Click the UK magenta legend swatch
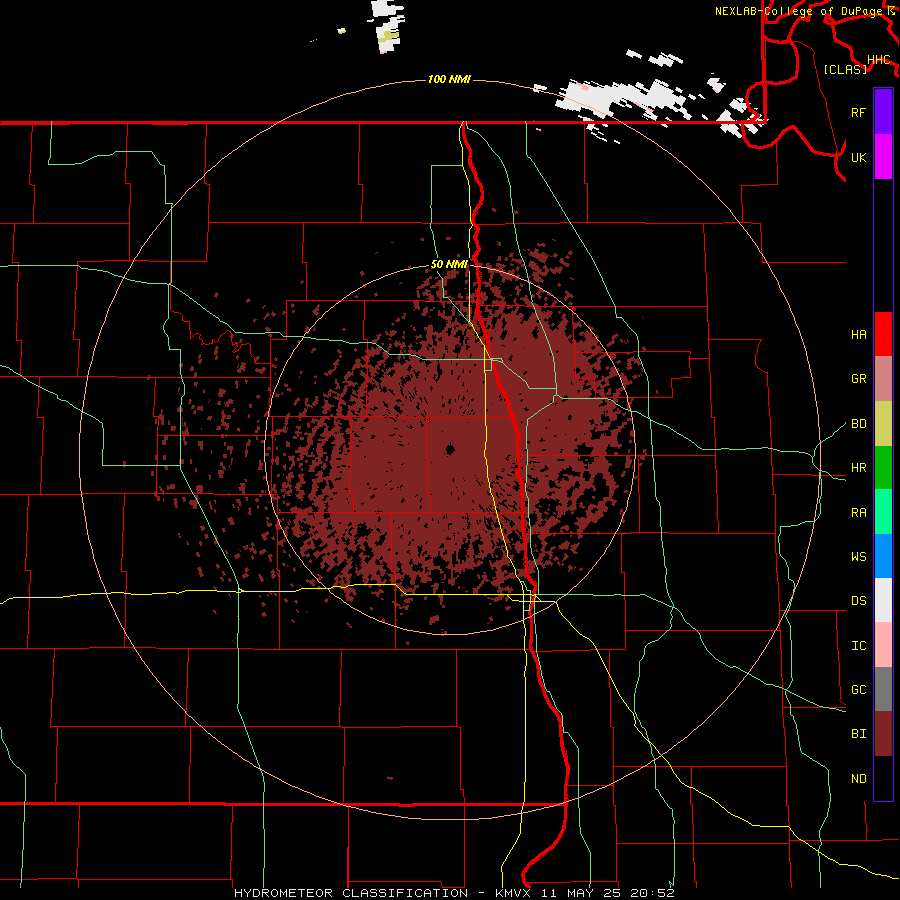 pos(883,157)
